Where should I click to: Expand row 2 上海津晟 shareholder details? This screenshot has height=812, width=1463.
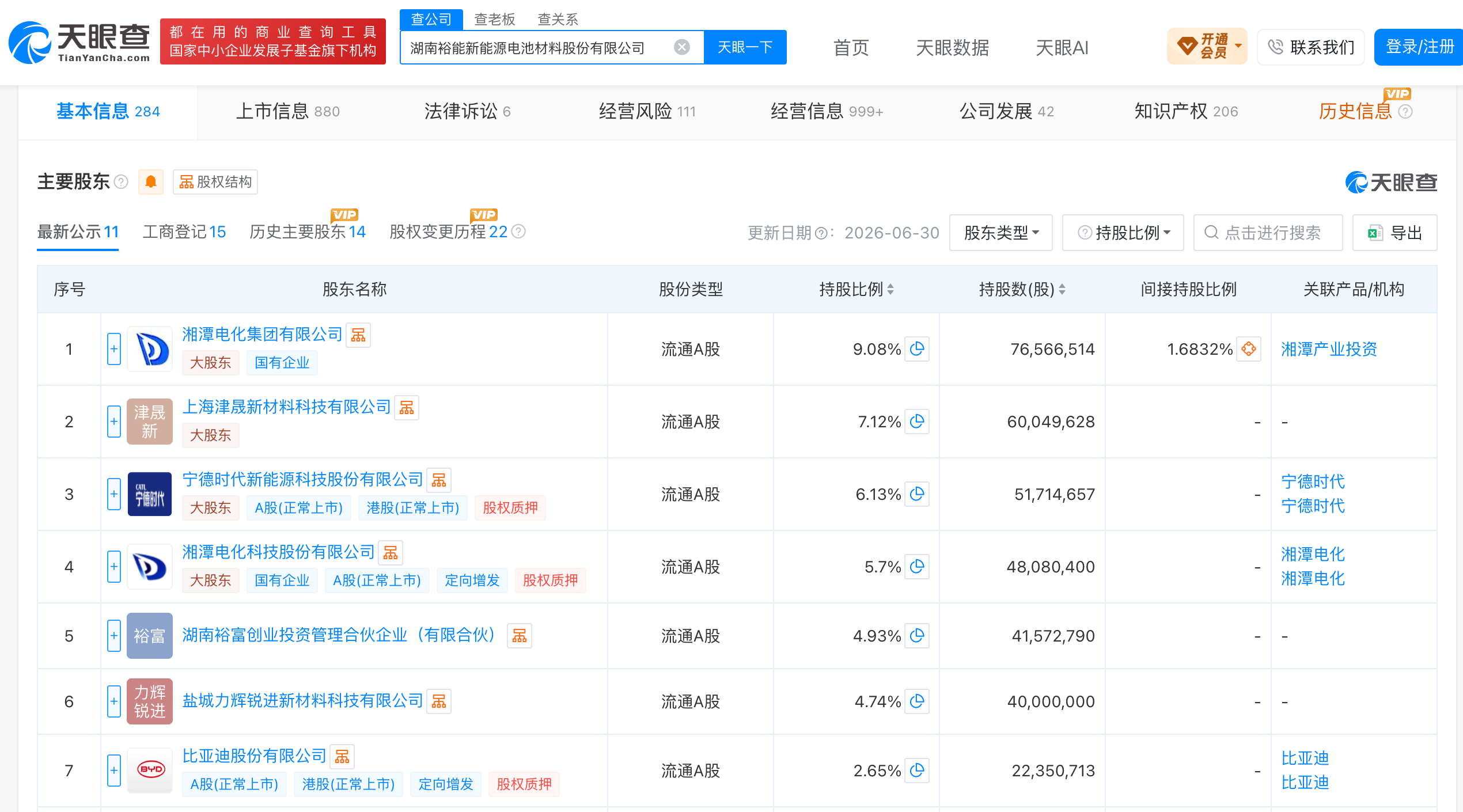114,422
